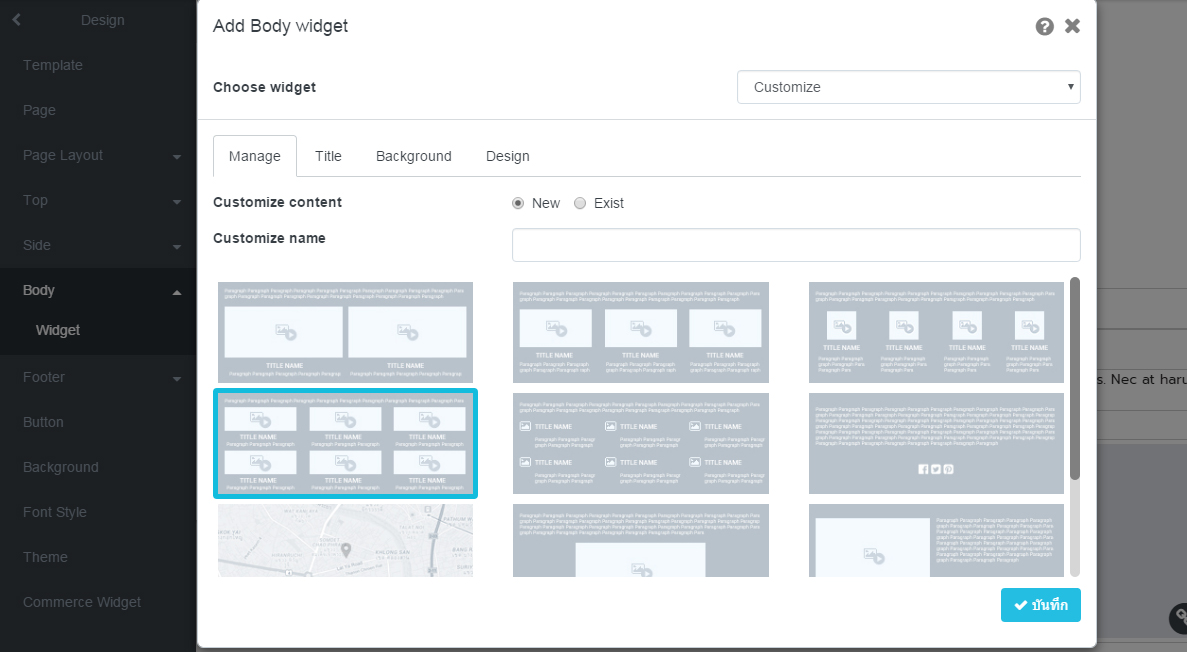The width and height of the screenshot is (1187, 652).
Task: Switch to the Title tab
Action: 328,156
